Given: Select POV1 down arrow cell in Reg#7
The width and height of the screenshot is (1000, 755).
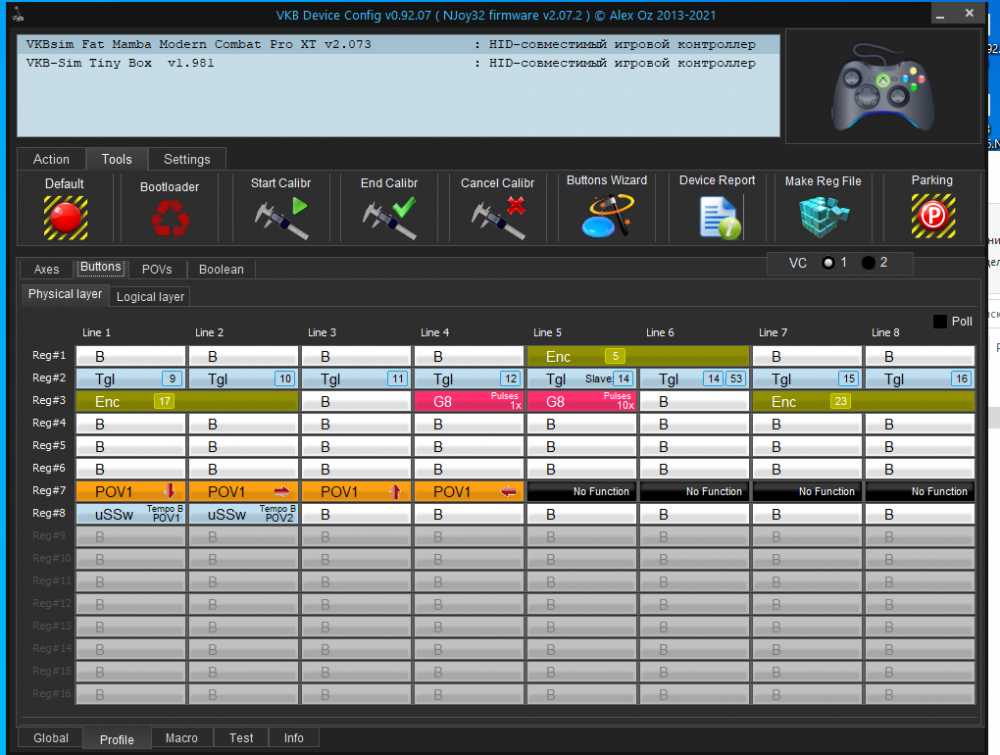Looking at the screenshot, I should pyautogui.click(x=131, y=492).
